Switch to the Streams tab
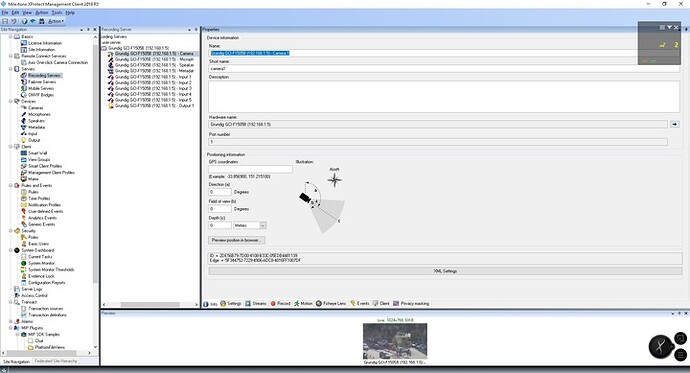690x373 pixels. coord(256,304)
